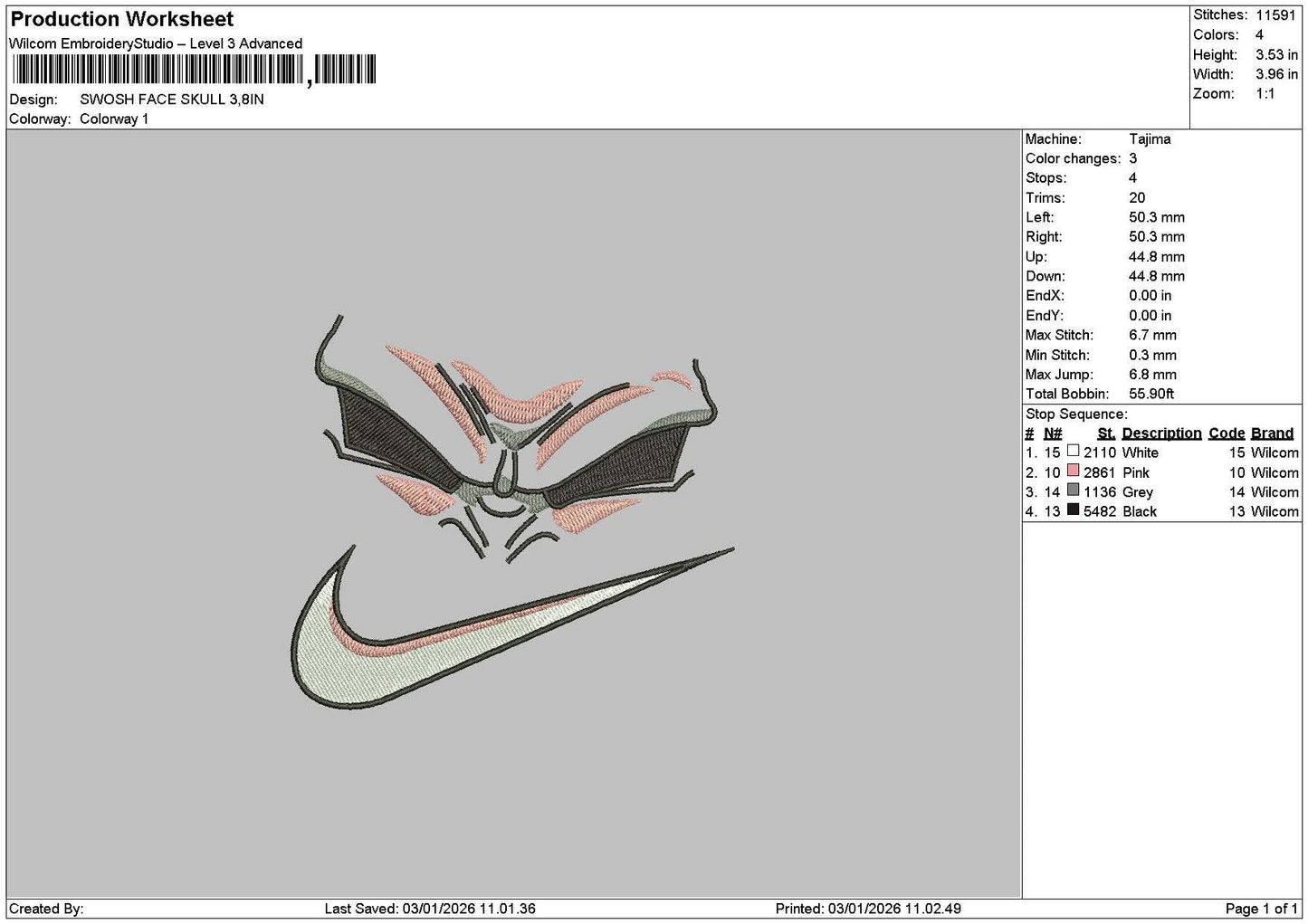Click the "White" description text
Viewport: 1308px width, 924px height.
pos(1140,453)
